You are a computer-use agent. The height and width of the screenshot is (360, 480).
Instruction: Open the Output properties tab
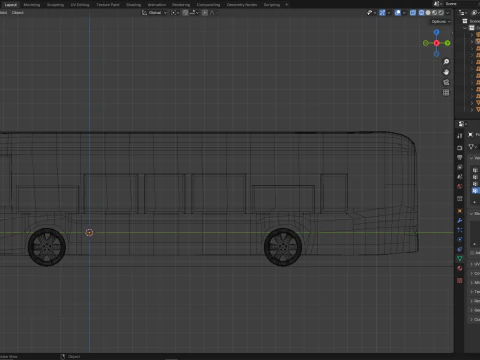(460, 157)
